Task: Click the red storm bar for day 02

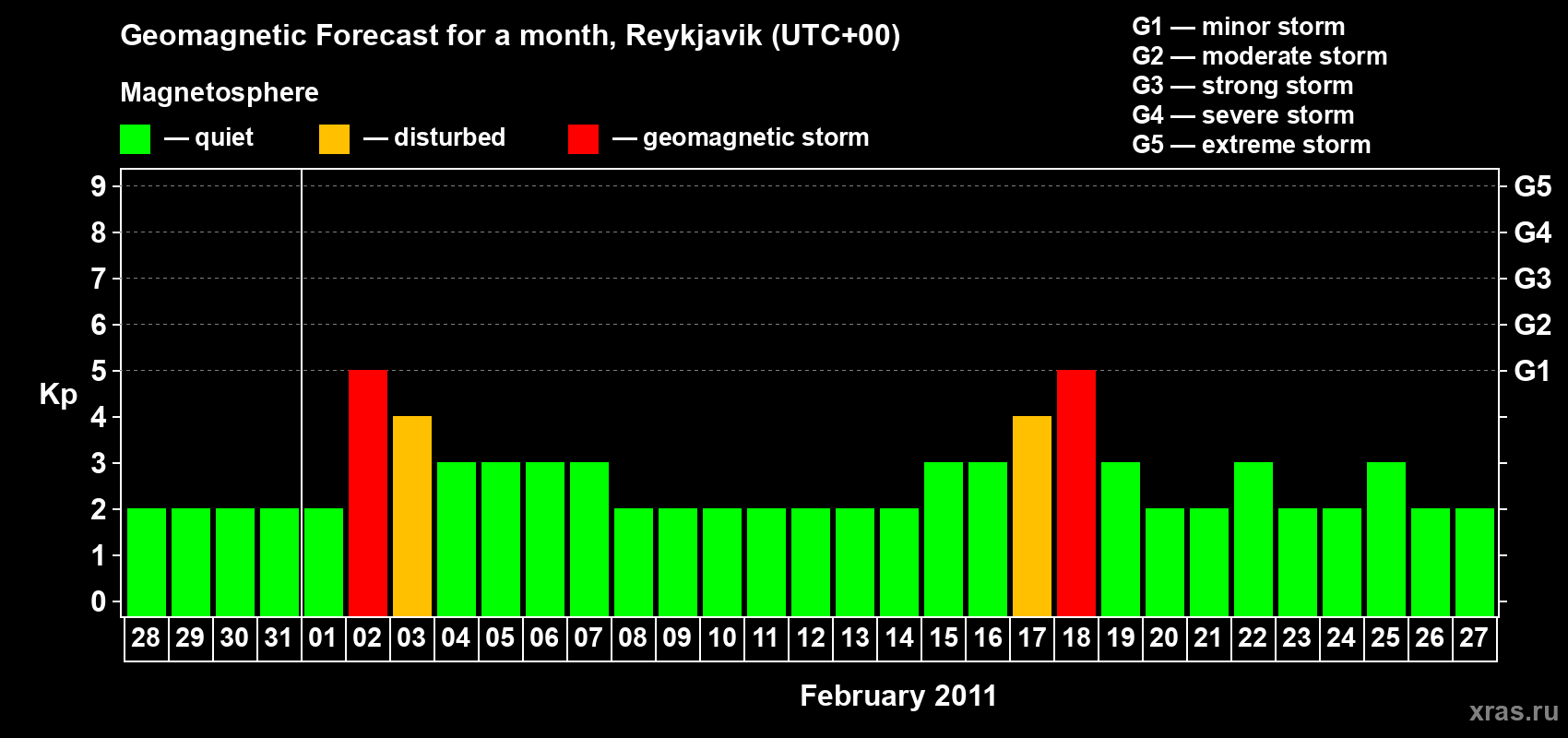Action: (x=368, y=493)
